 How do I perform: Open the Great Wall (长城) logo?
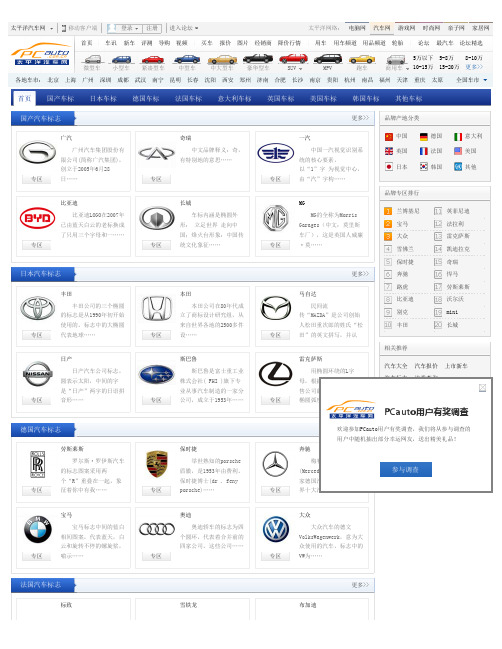point(156,218)
